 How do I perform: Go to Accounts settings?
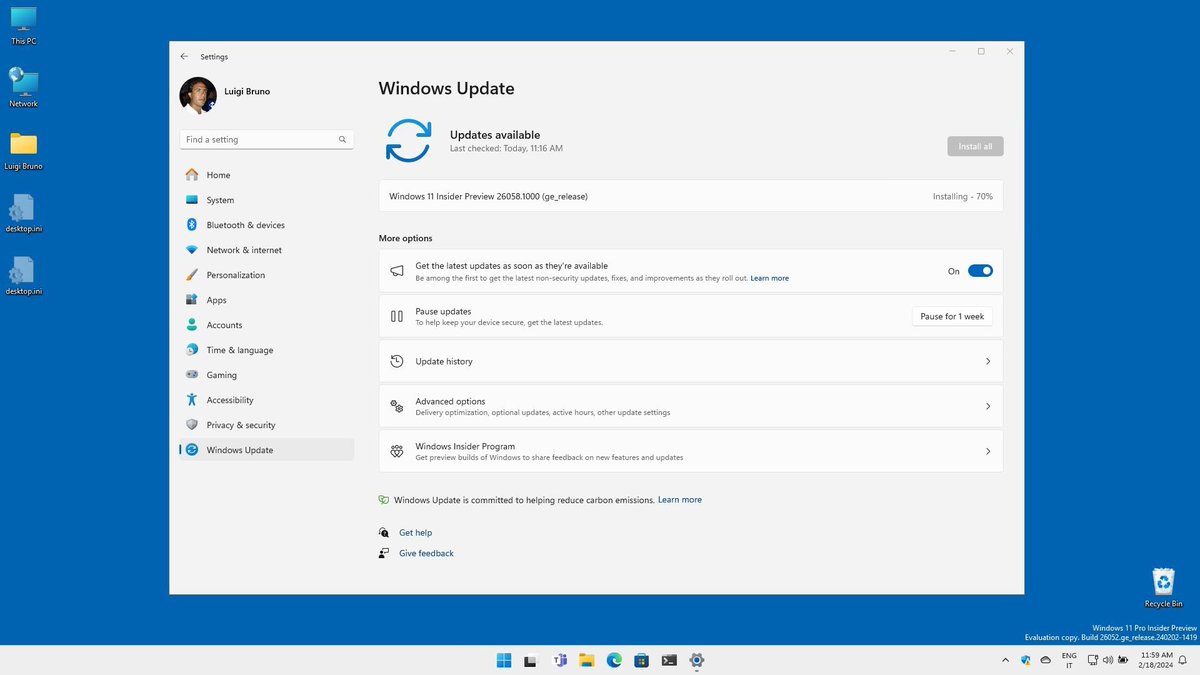(266, 325)
